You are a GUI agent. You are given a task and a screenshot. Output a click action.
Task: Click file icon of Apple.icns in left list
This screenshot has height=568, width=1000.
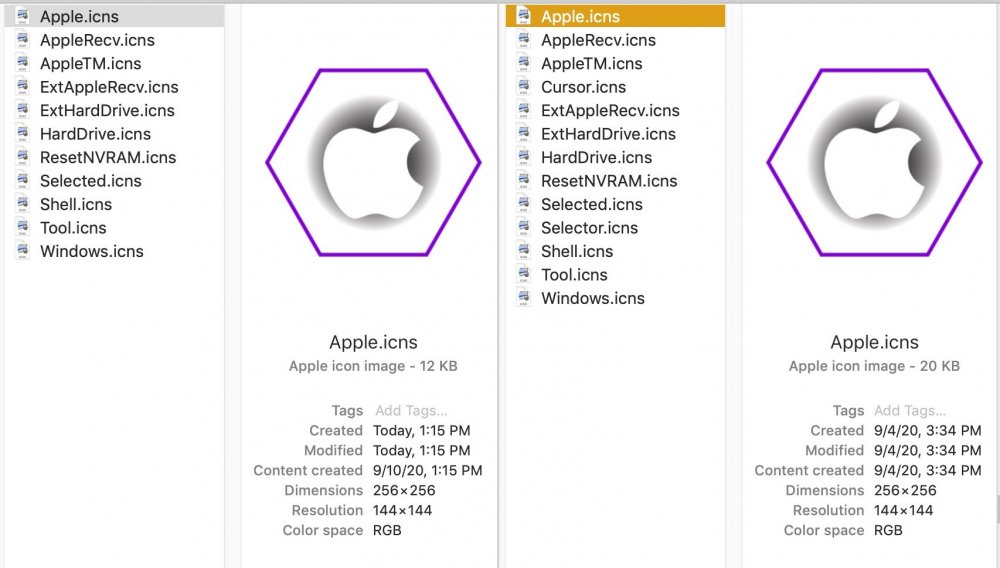(x=22, y=16)
